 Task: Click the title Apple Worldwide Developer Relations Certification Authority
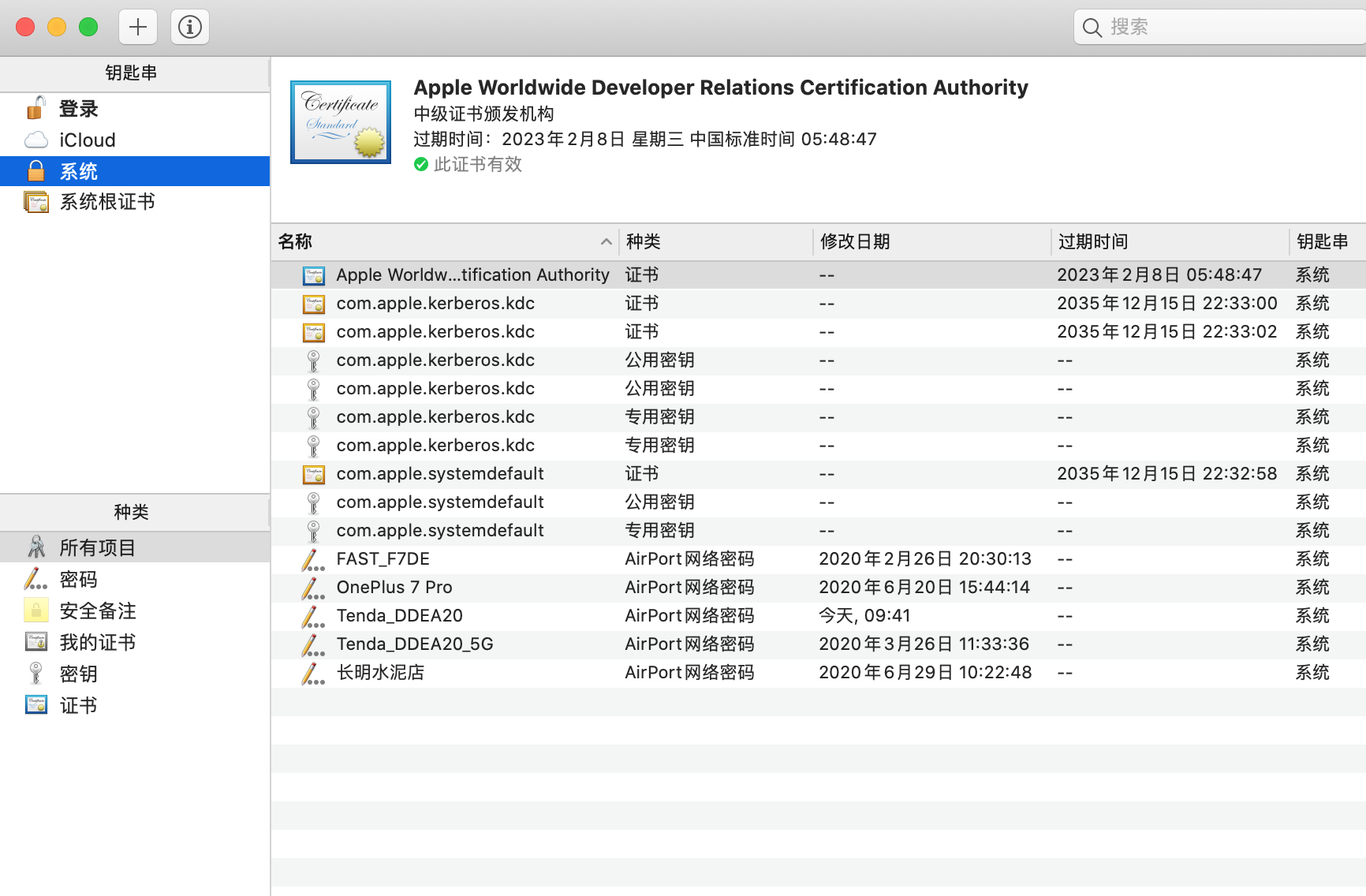(721, 88)
